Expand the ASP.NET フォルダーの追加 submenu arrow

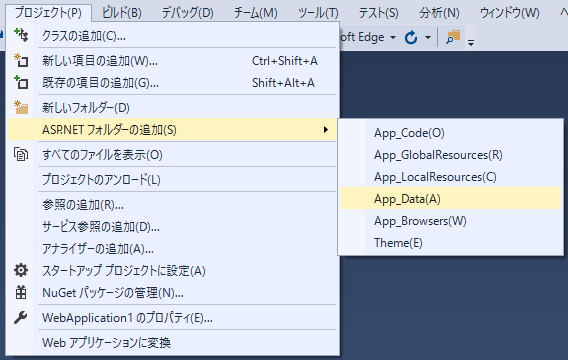point(326,130)
